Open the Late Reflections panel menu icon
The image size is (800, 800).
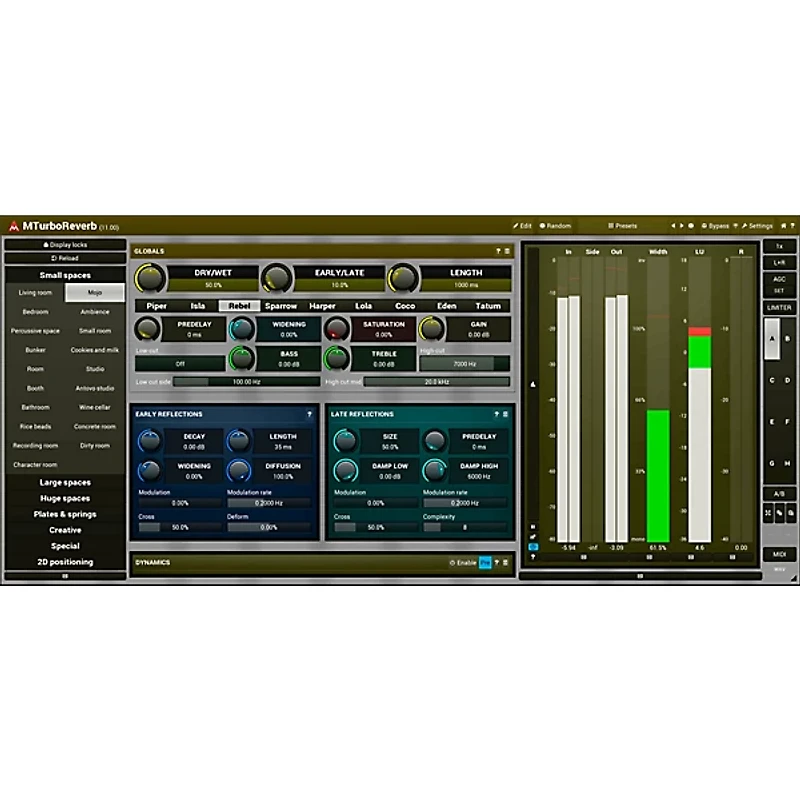click(x=506, y=414)
